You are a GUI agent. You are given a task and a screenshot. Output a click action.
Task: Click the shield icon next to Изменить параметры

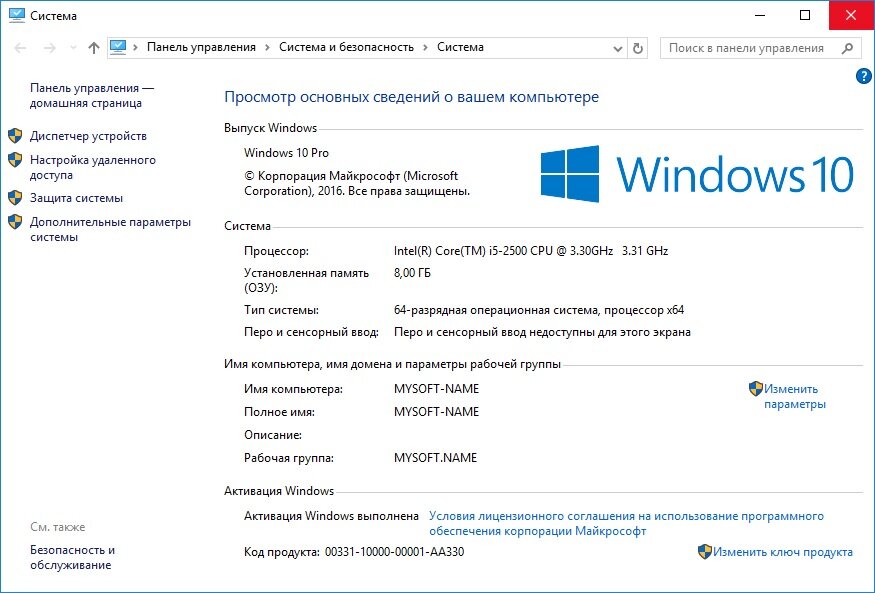pyautogui.click(x=756, y=388)
